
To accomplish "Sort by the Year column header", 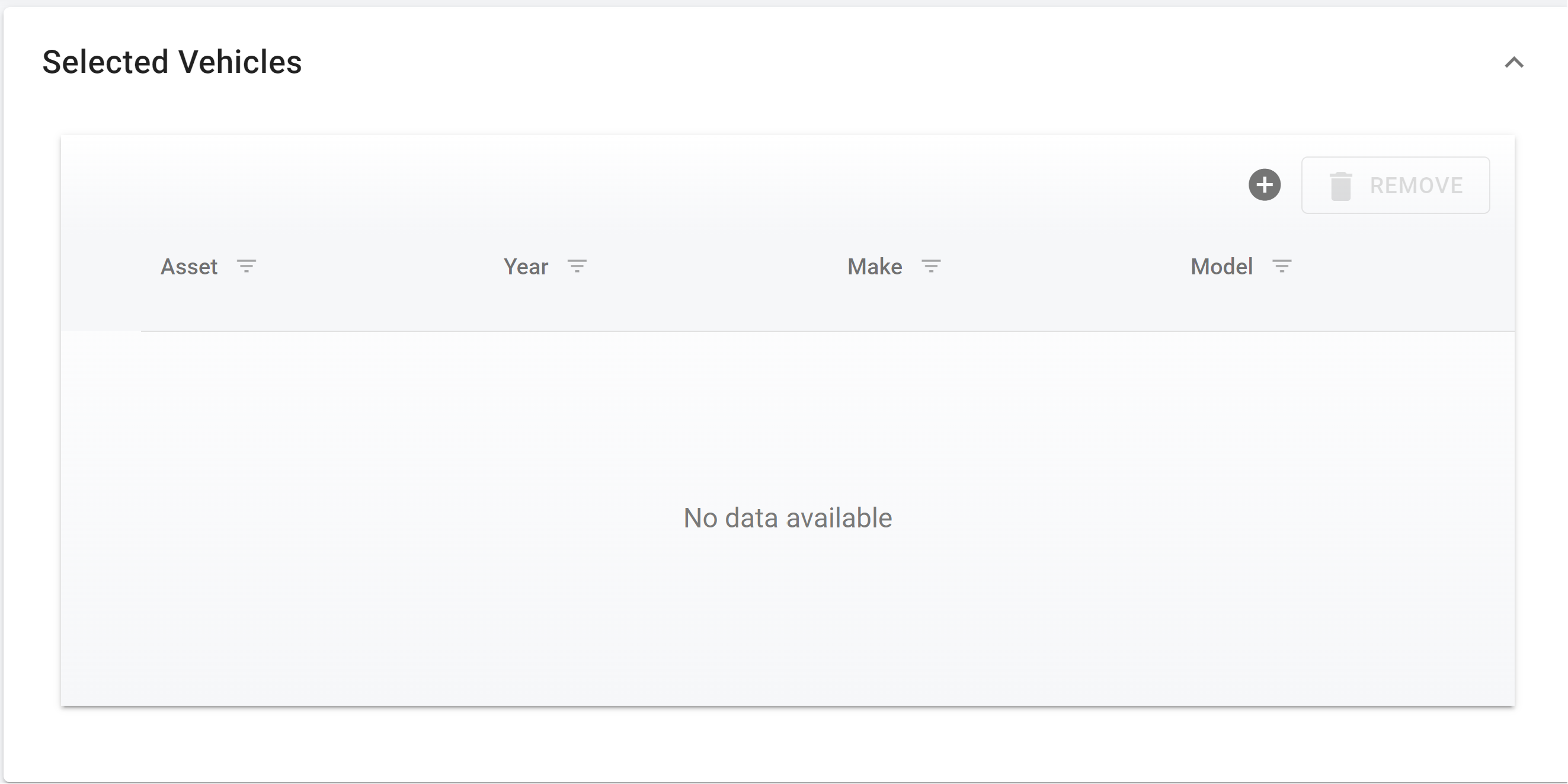I will click(525, 267).
